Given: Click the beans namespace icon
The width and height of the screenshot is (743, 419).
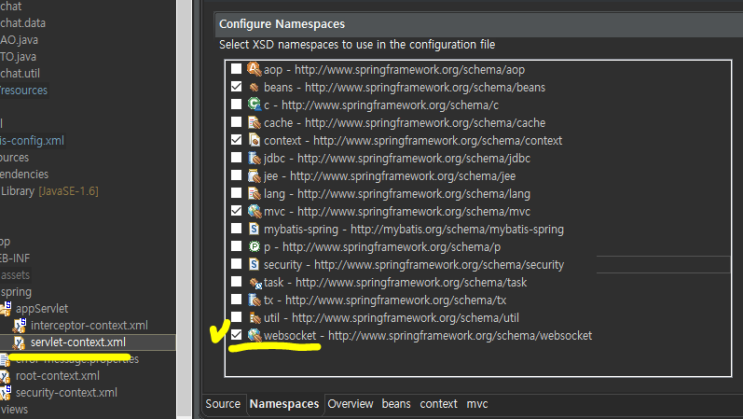Looking at the screenshot, I should click(254, 87).
